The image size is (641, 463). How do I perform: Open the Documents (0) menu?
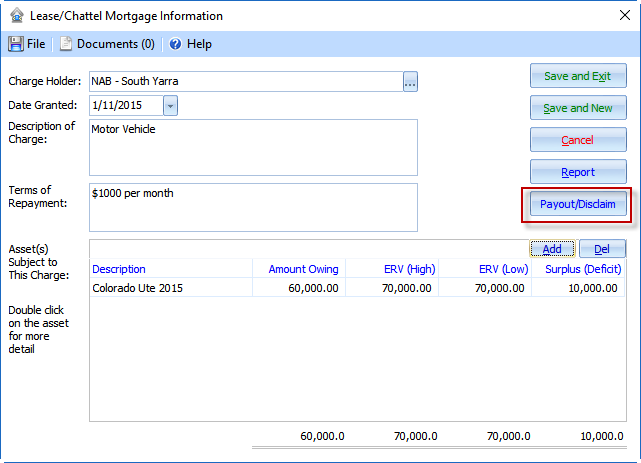coord(115,44)
